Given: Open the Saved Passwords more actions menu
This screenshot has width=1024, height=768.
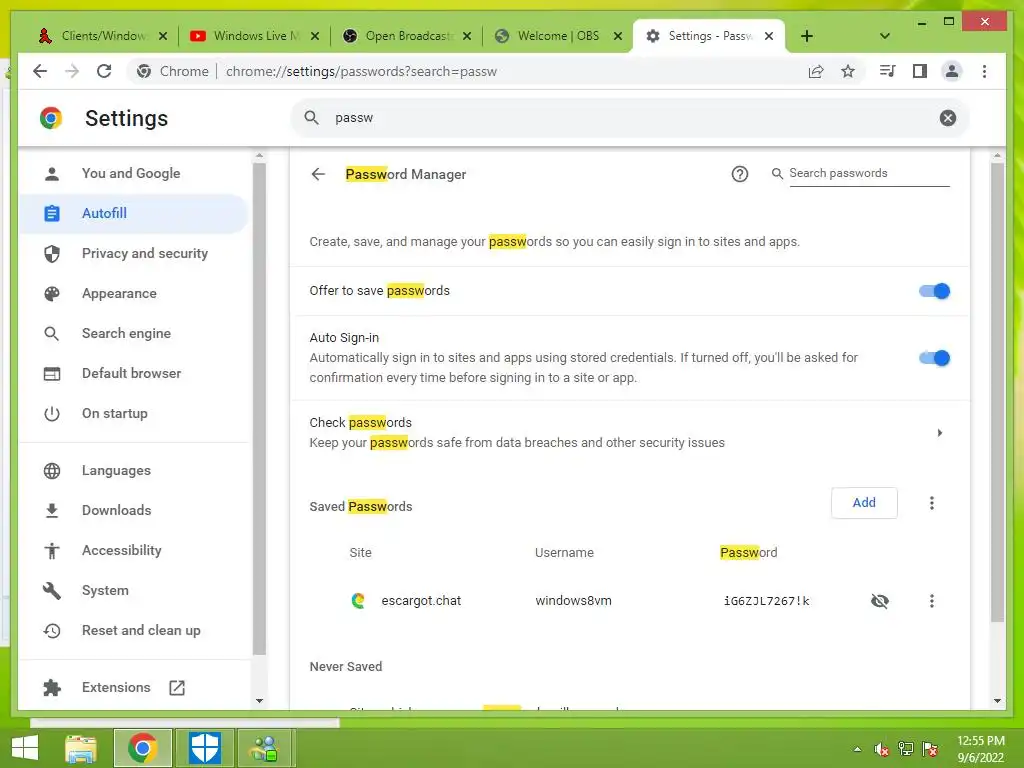Looking at the screenshot, I should pos(931,503).
